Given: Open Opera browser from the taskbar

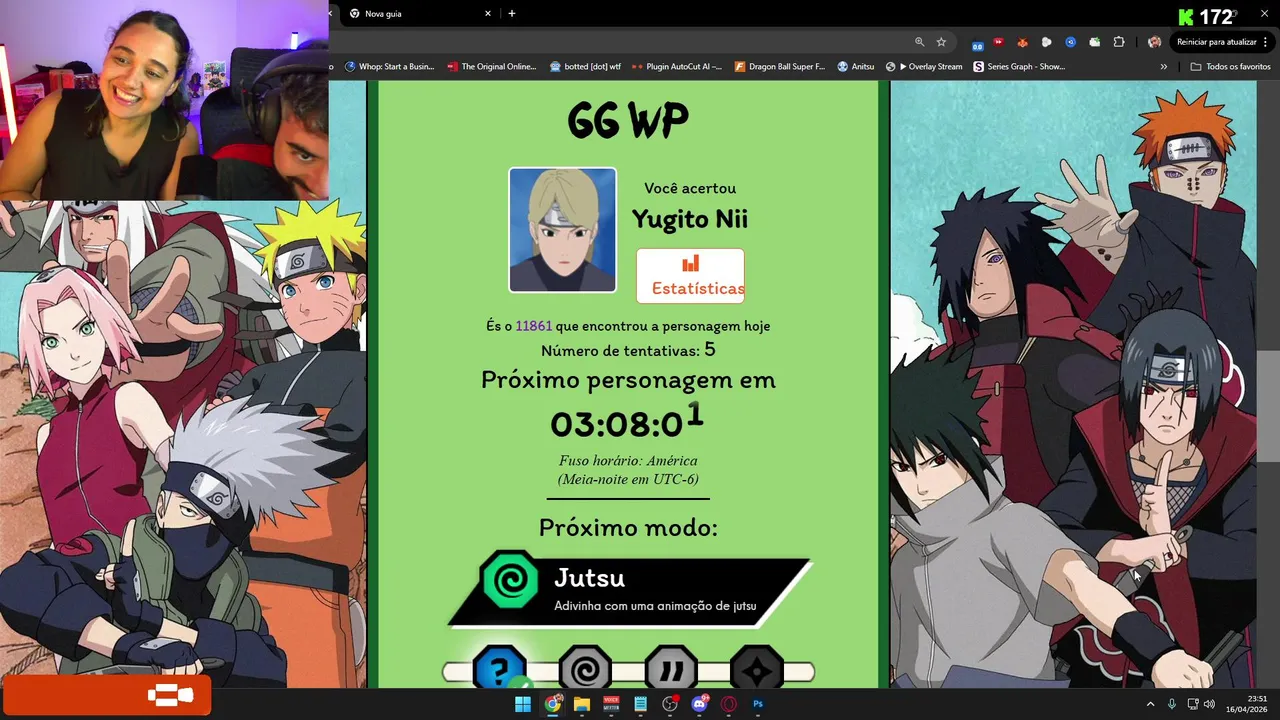Looking at the screenshot, I should [729, 704].
